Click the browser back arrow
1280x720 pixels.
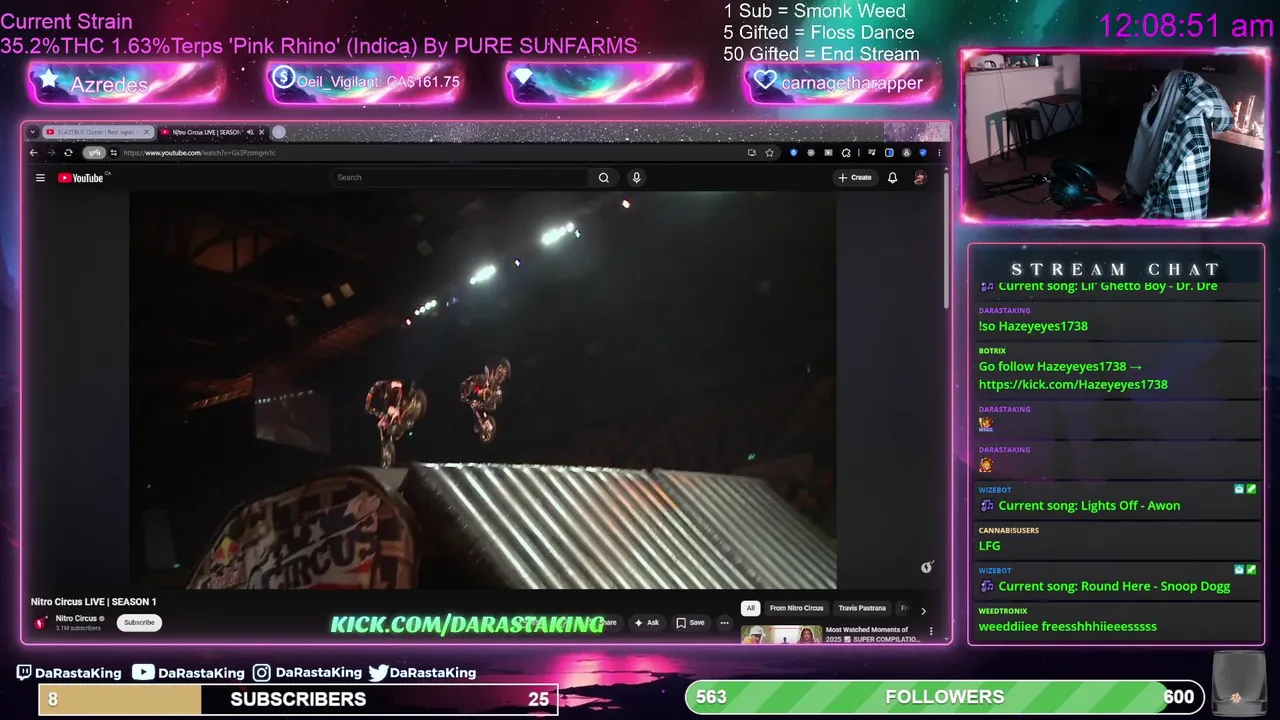[x=33, y=153]
